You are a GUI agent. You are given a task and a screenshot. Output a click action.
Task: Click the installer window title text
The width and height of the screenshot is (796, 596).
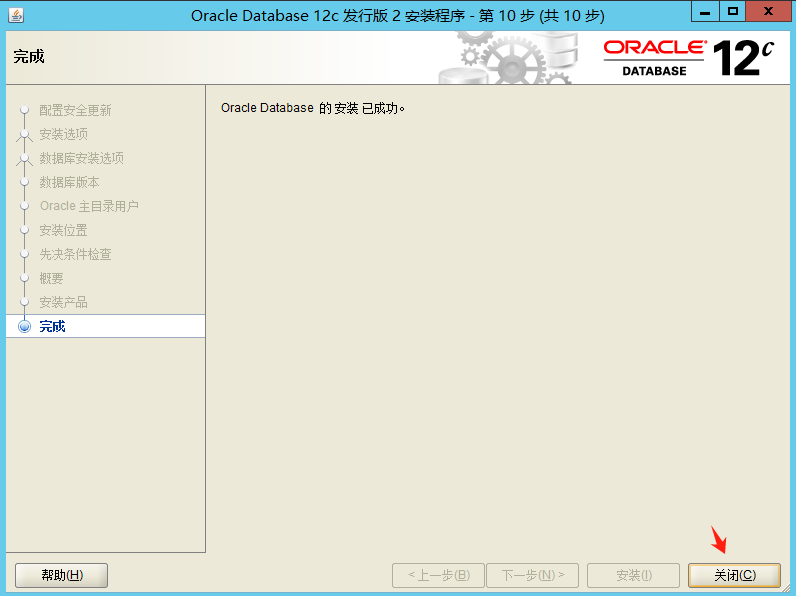[x=397, y=15]
